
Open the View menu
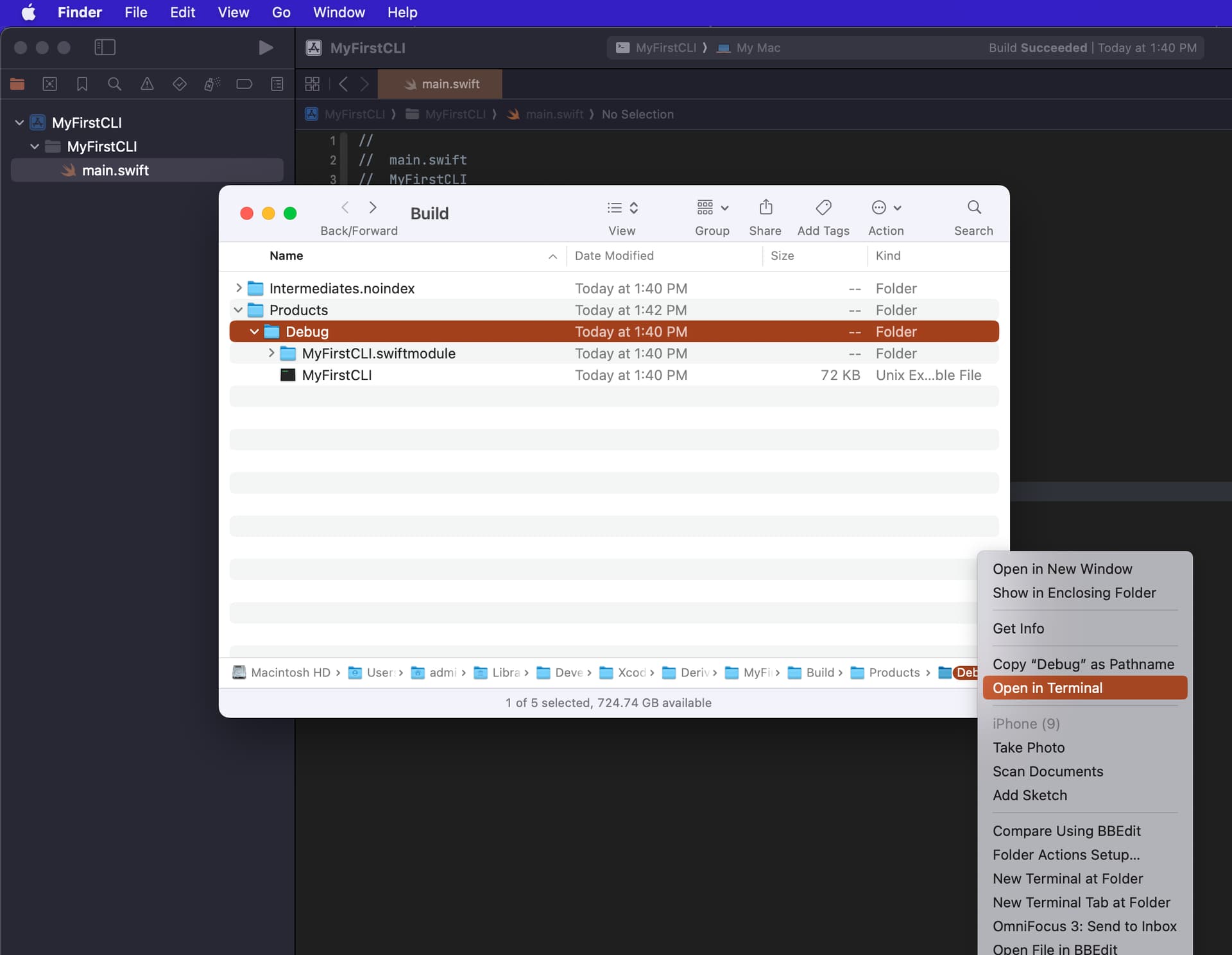(x=233, y=12)
